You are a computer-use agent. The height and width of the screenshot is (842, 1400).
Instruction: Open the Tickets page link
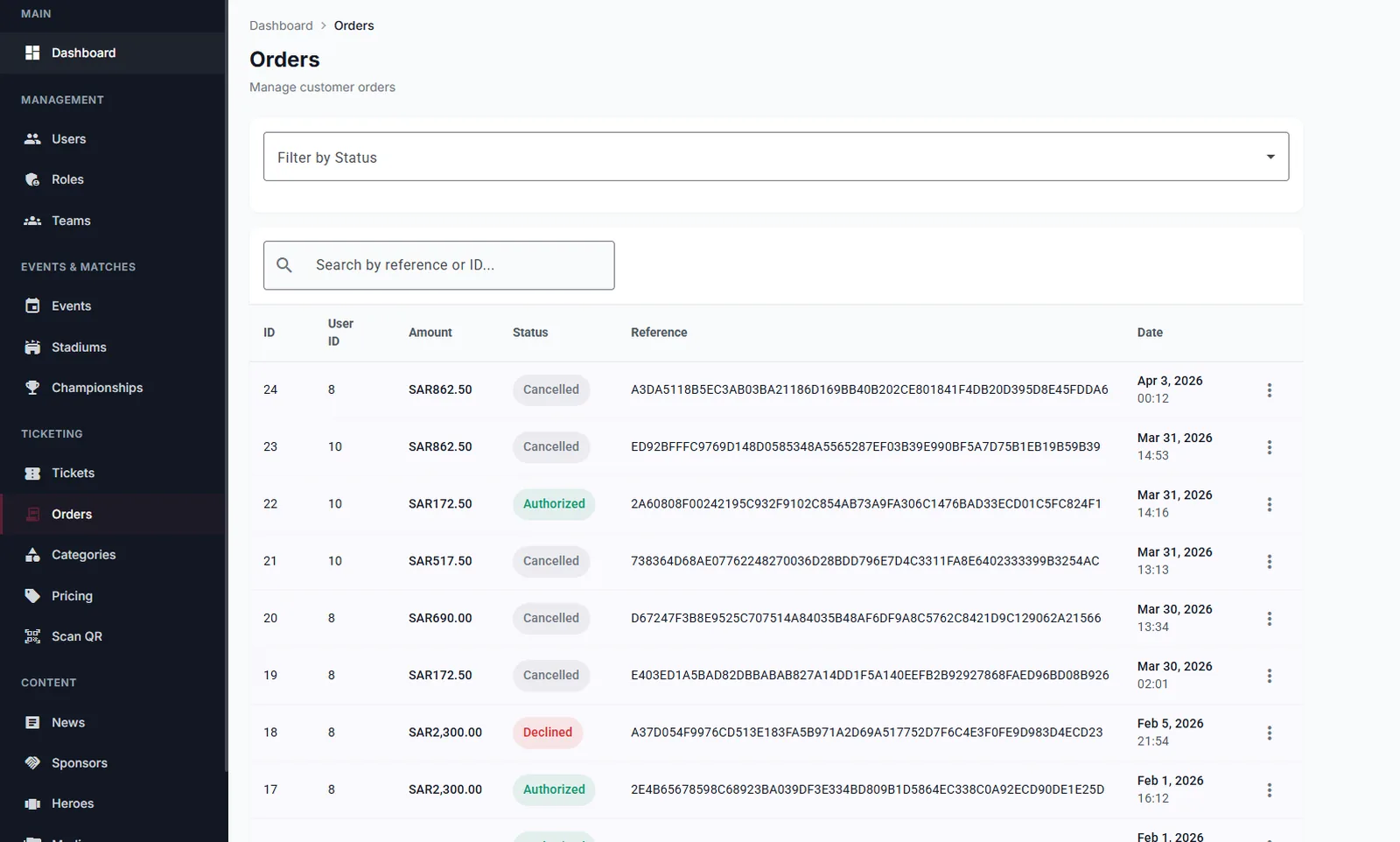coord(114,473)
